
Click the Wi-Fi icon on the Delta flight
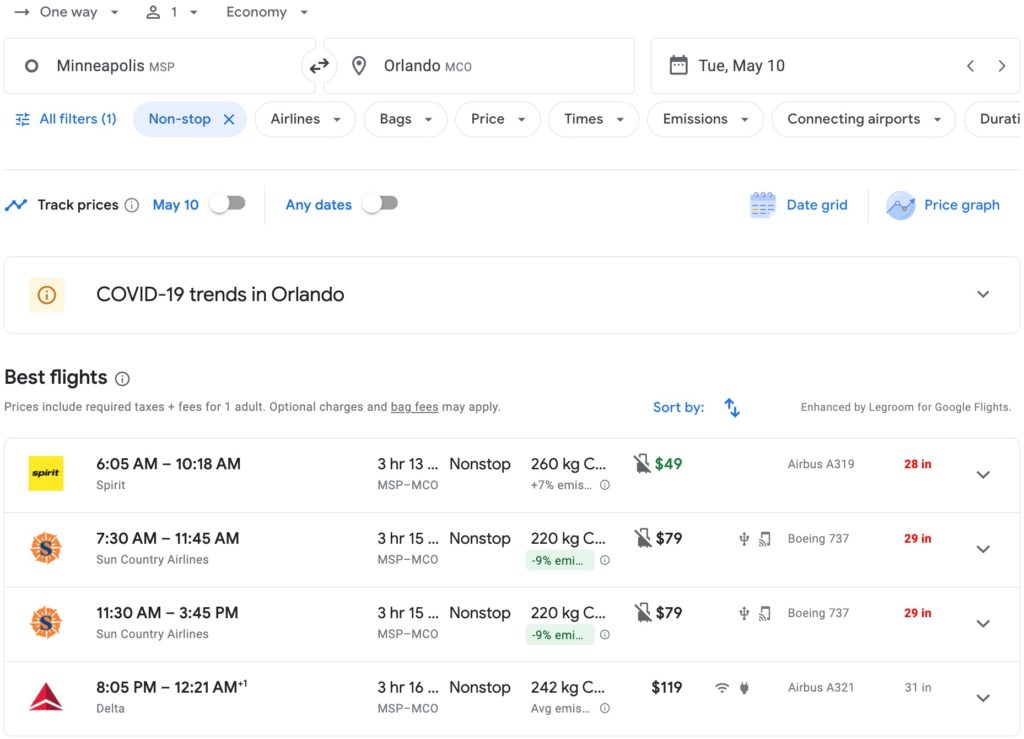719,687
